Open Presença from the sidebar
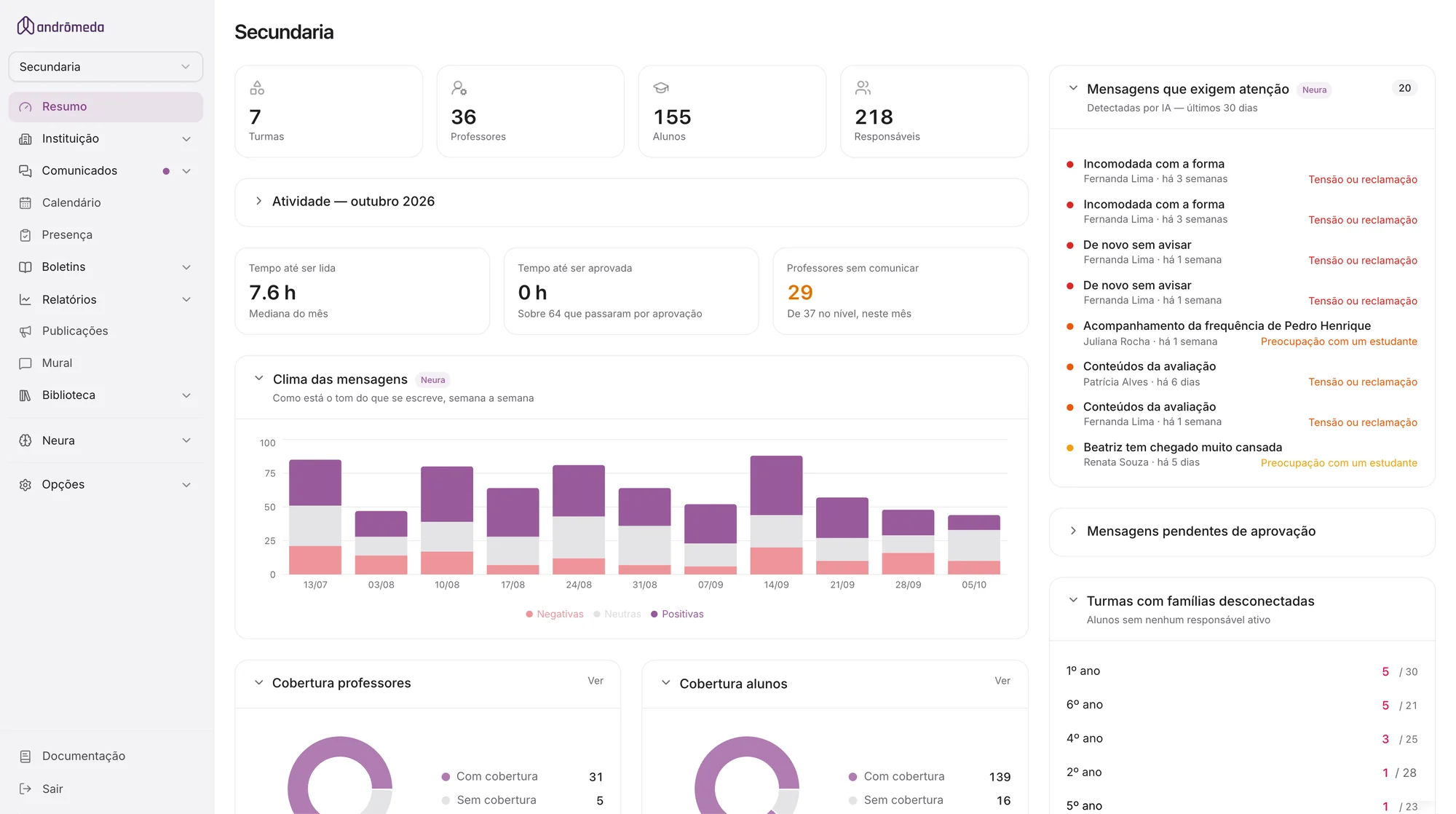Viewport: 1456px width, 814px height. [x=106, y=235]
